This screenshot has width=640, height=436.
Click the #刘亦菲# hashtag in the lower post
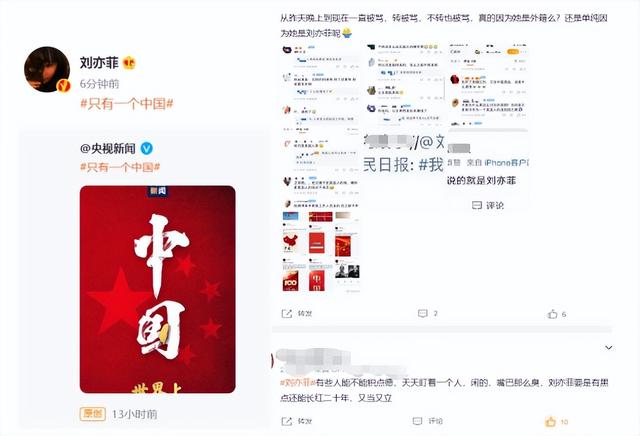298,383
